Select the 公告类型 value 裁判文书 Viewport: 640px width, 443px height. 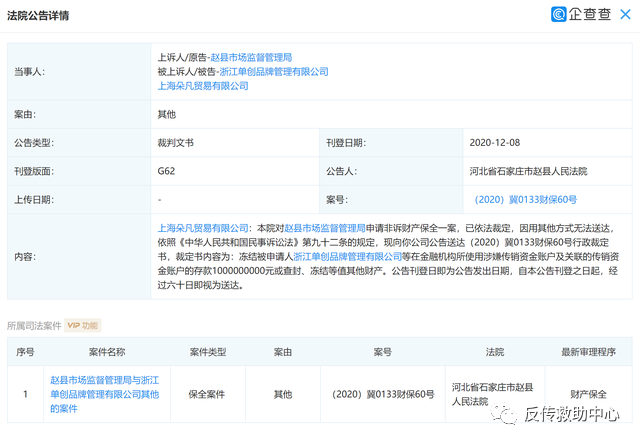tap(176, 143)
